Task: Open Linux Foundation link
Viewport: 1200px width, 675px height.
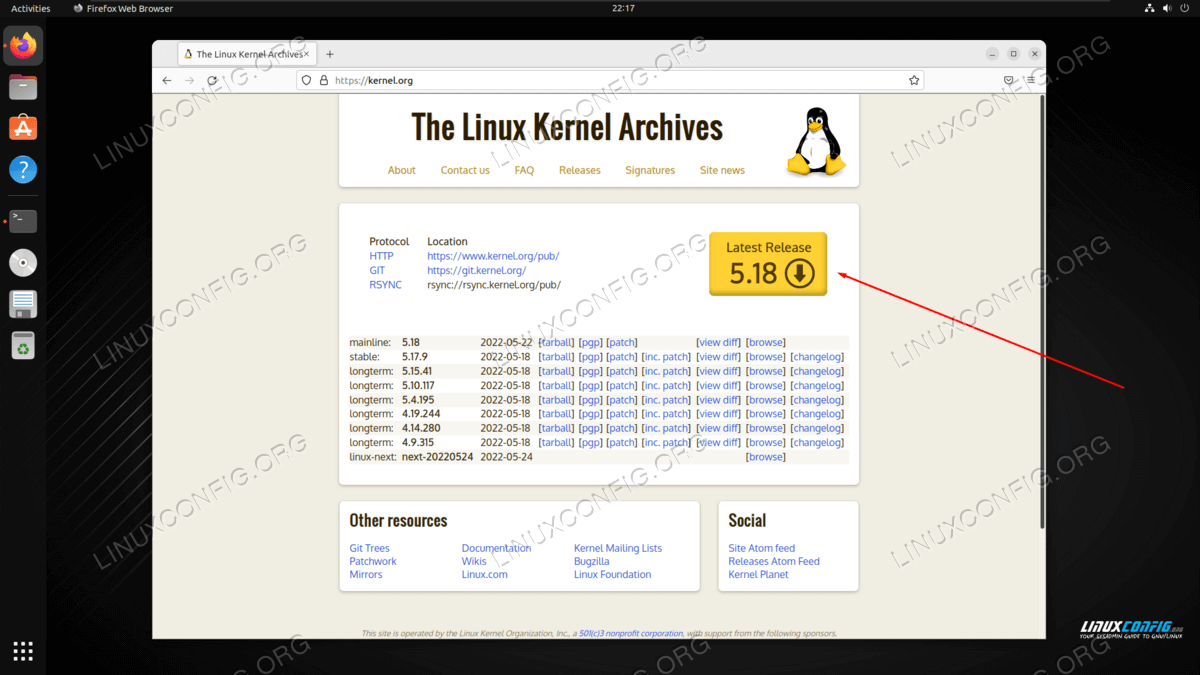Action: (x=613, y=574)
